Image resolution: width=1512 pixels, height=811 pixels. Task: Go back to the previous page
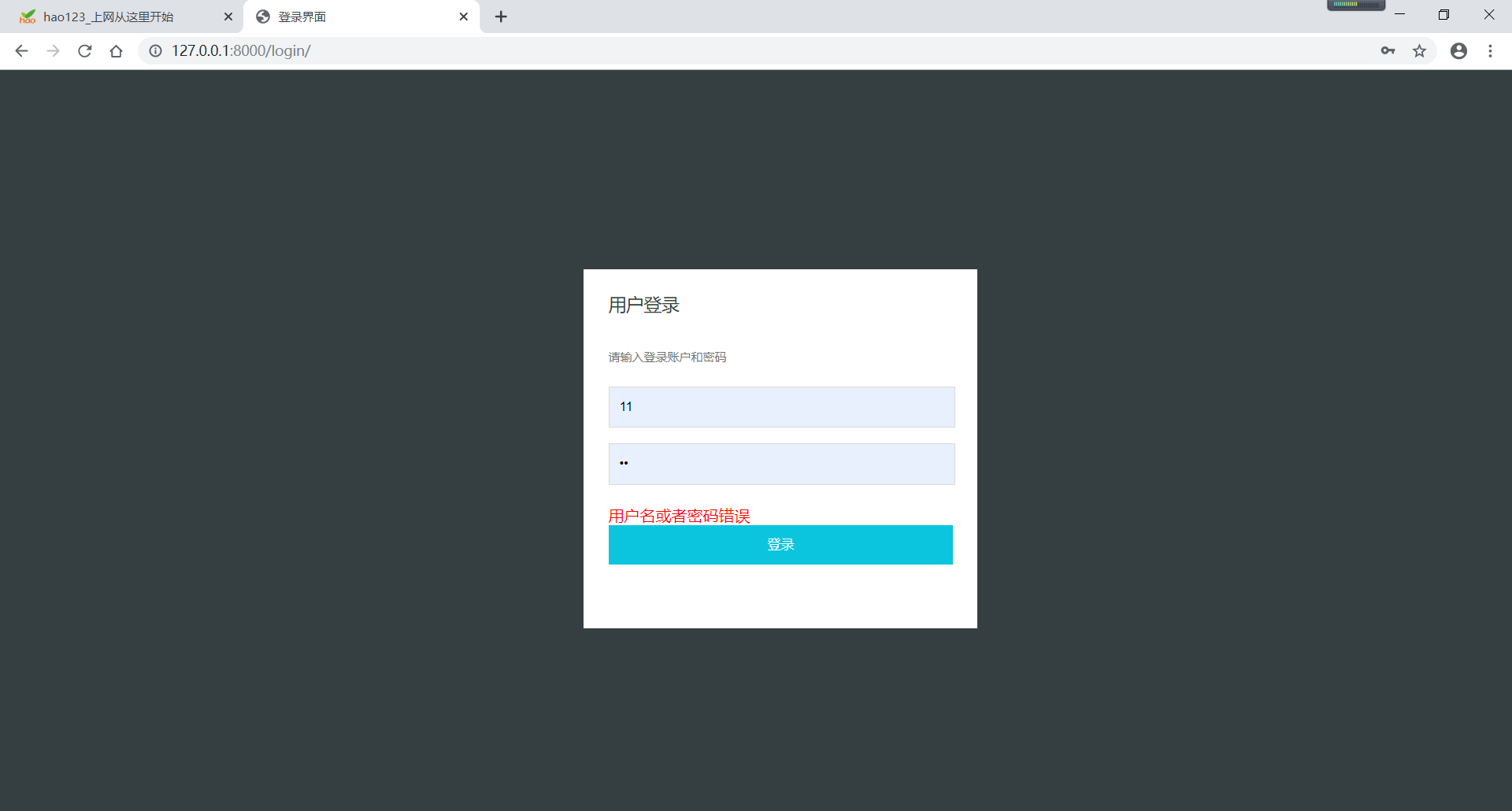pyautogui.click(x=21, y=51)
